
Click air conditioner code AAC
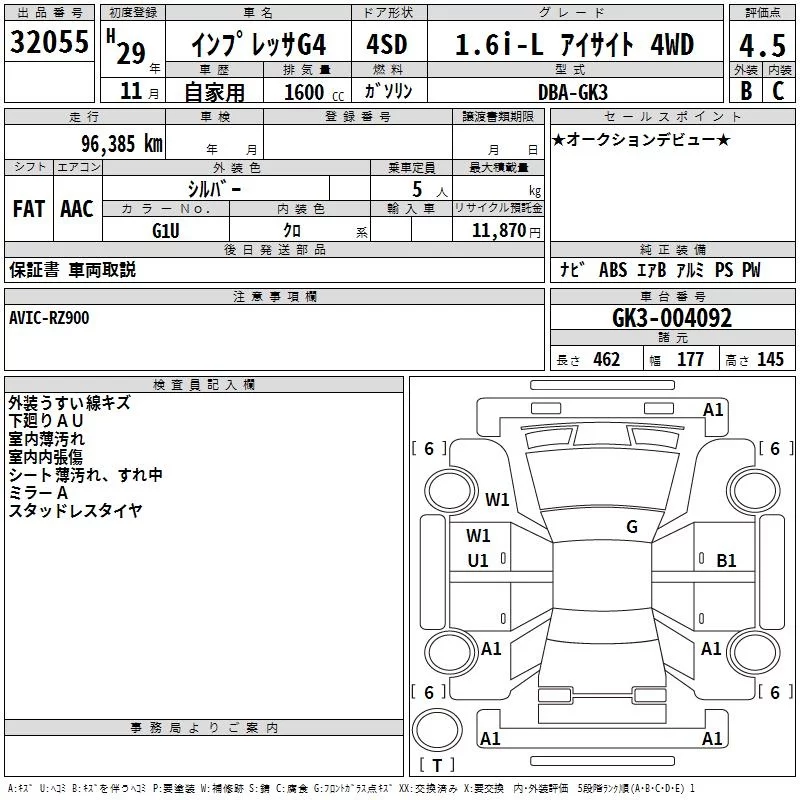pyautogui.click(x=77, y=209)
